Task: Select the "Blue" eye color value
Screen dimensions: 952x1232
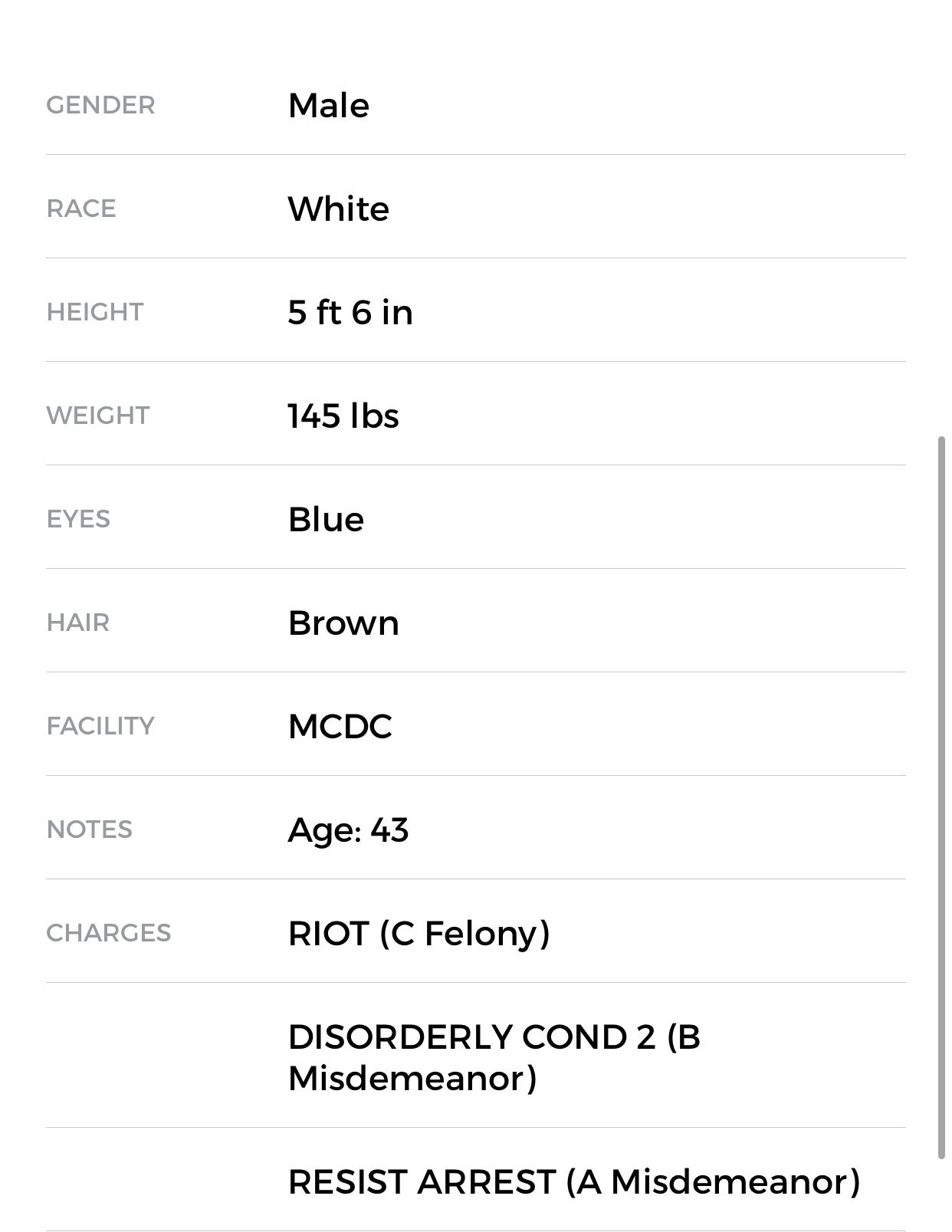Action: click(326, 520)
